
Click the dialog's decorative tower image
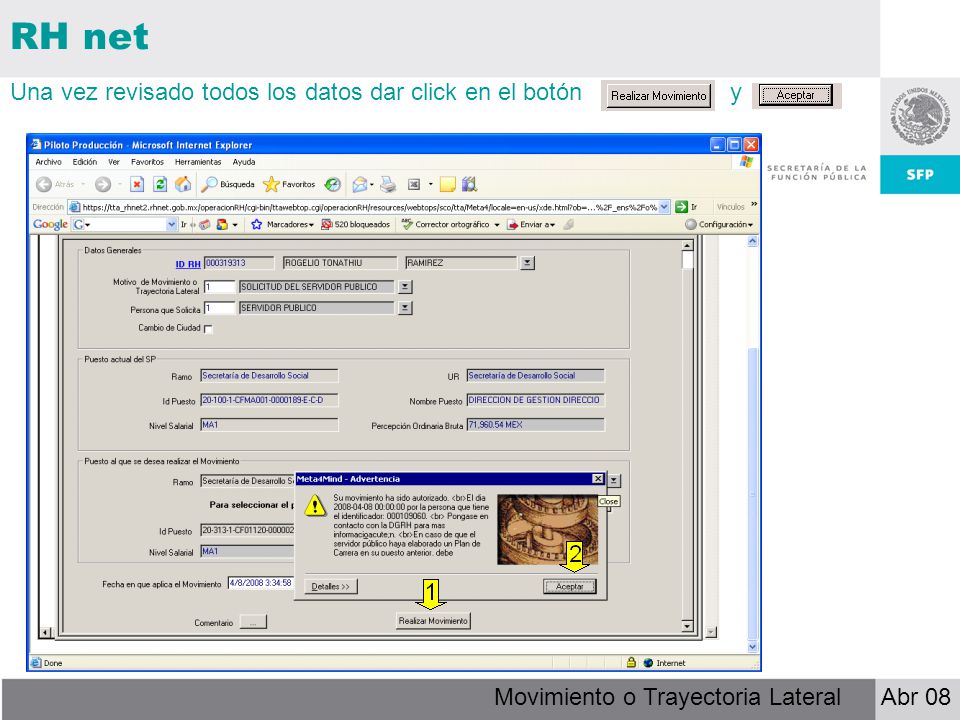[x=547, y=530]
